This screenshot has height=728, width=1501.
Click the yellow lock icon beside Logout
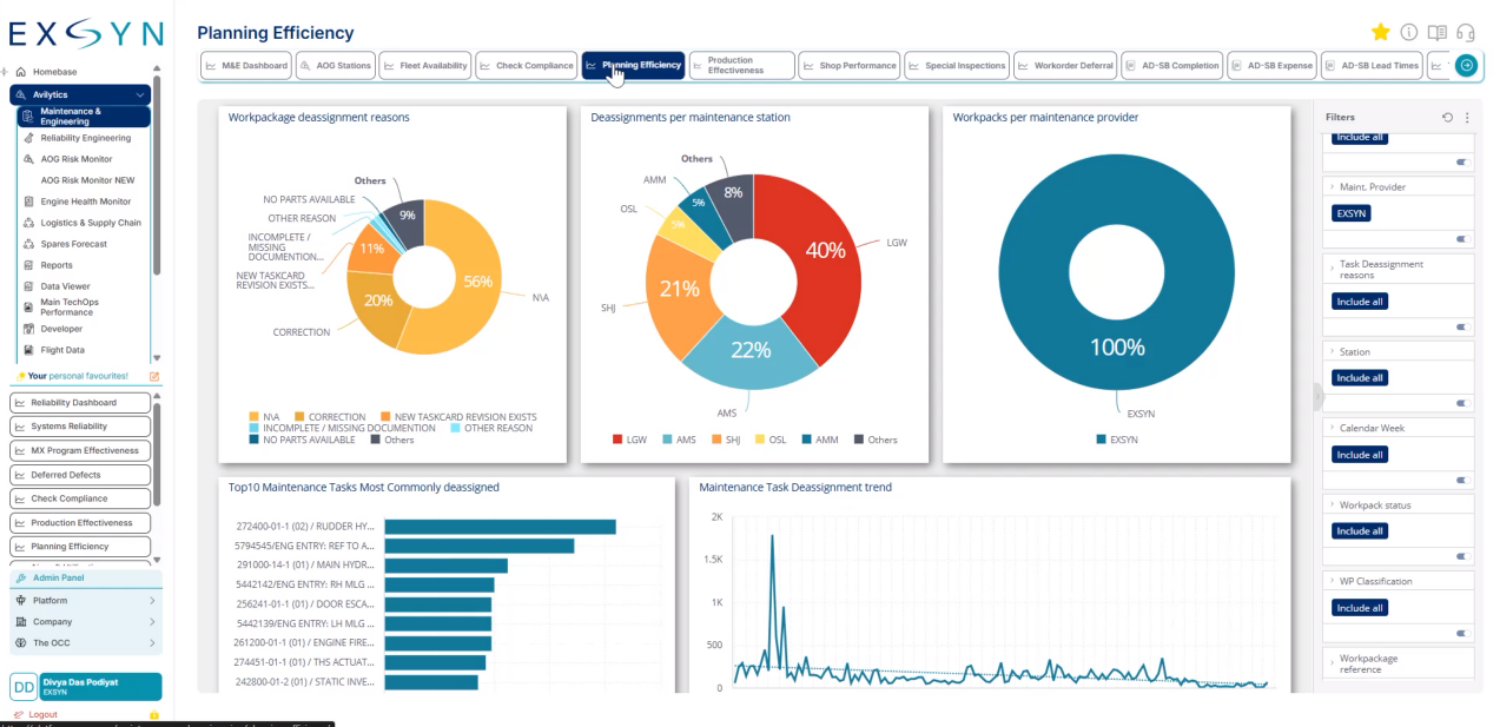point(154,715)
